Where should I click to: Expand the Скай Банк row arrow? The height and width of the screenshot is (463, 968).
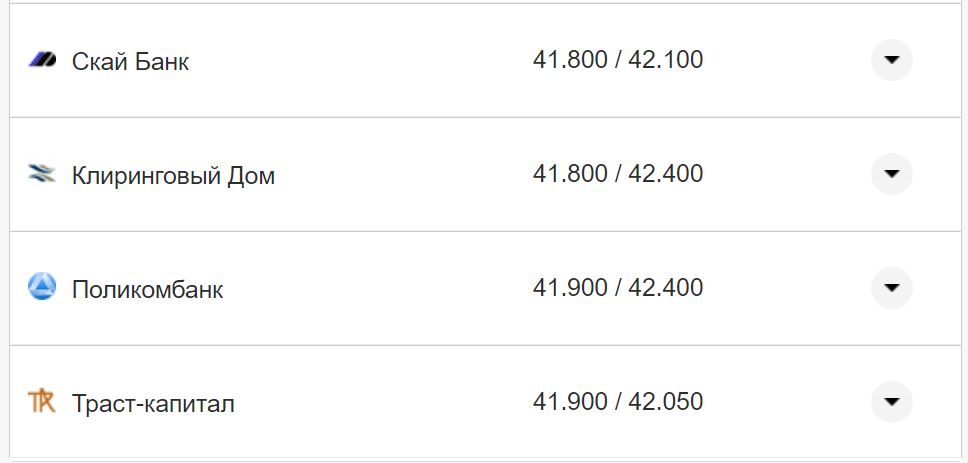pos(891,60)
